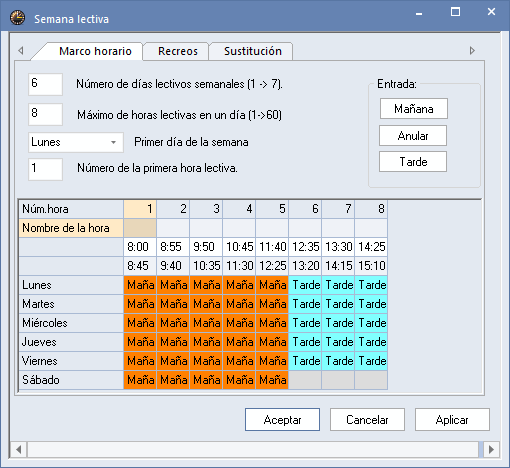This screenshot has width=510, height=468.
Task: Click the left tab scroll arrow
Action: coord(21,51)
